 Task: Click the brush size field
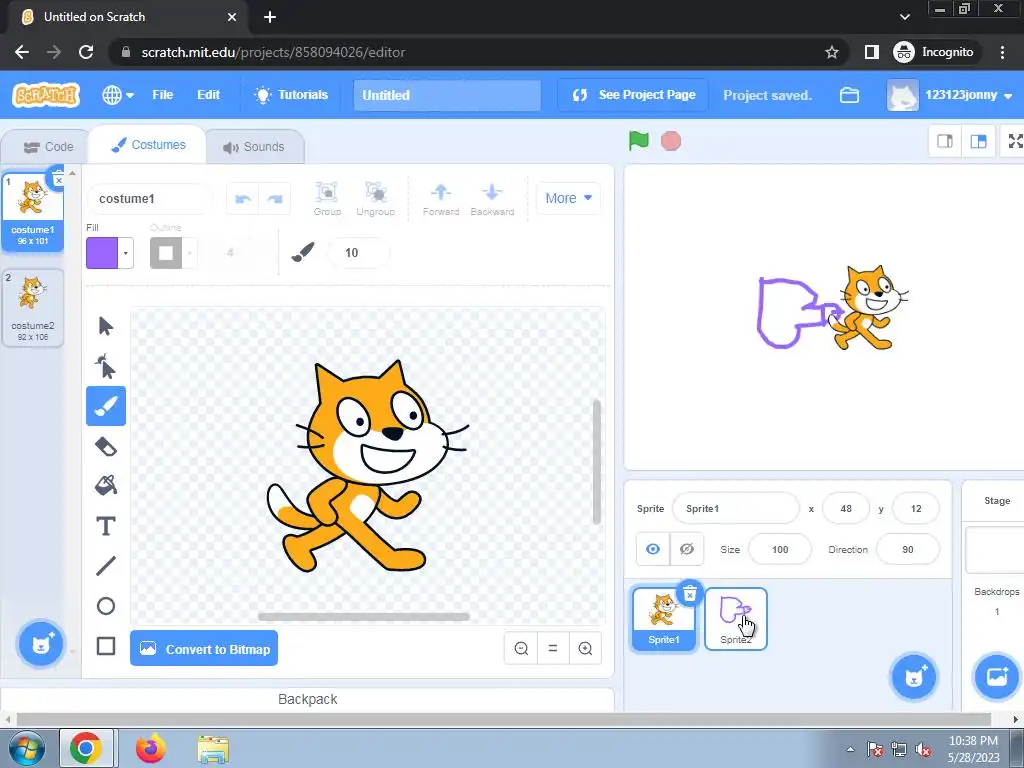pos(359,253)
